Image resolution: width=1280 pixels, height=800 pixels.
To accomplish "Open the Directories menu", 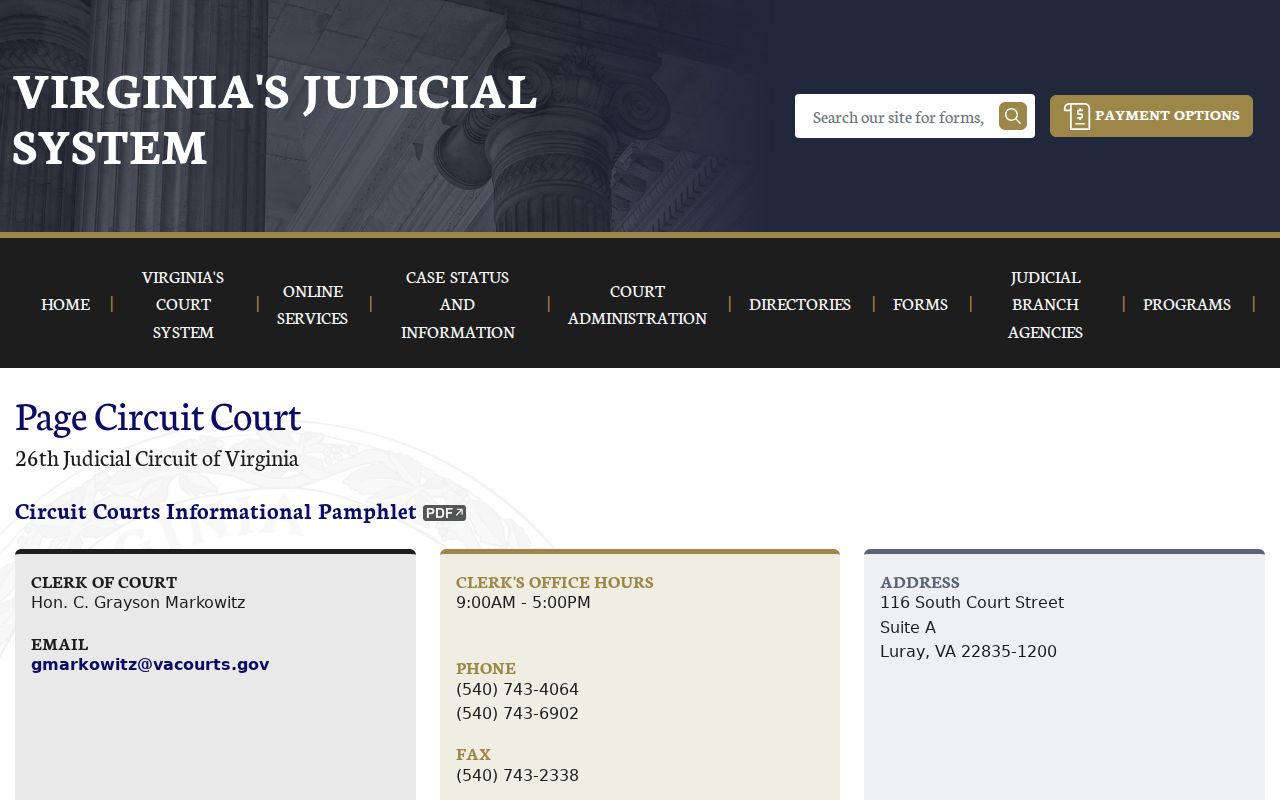I will point(800,303).
